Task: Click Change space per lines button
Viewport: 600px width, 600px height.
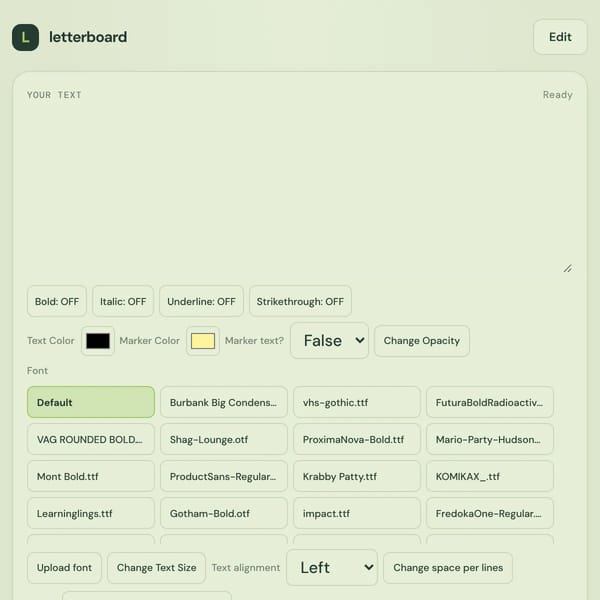Action: click(x=448, y=567)
